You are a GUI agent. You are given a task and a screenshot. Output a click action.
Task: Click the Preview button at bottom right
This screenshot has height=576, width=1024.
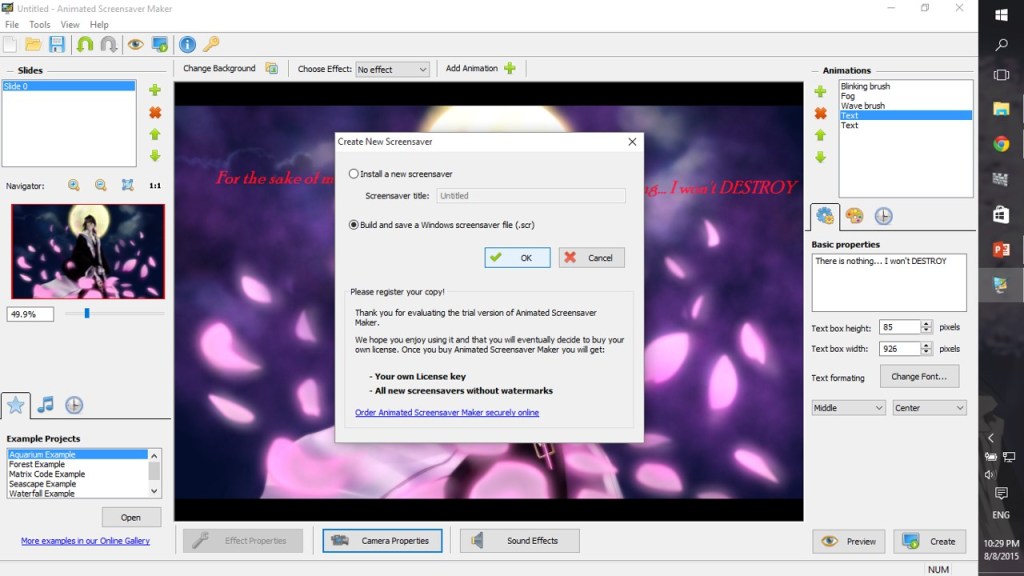[x=848, y=541]
